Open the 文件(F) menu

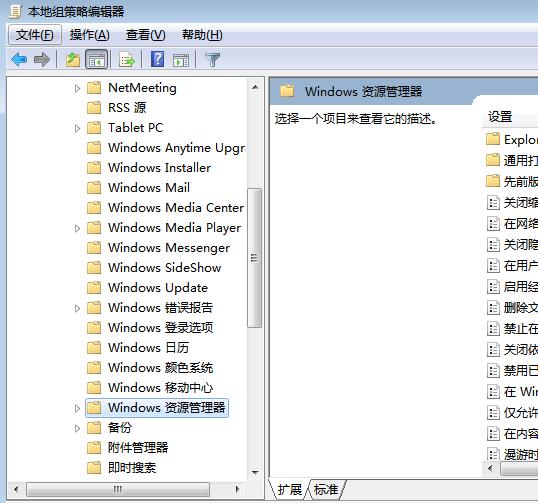[x=35, y=35]
